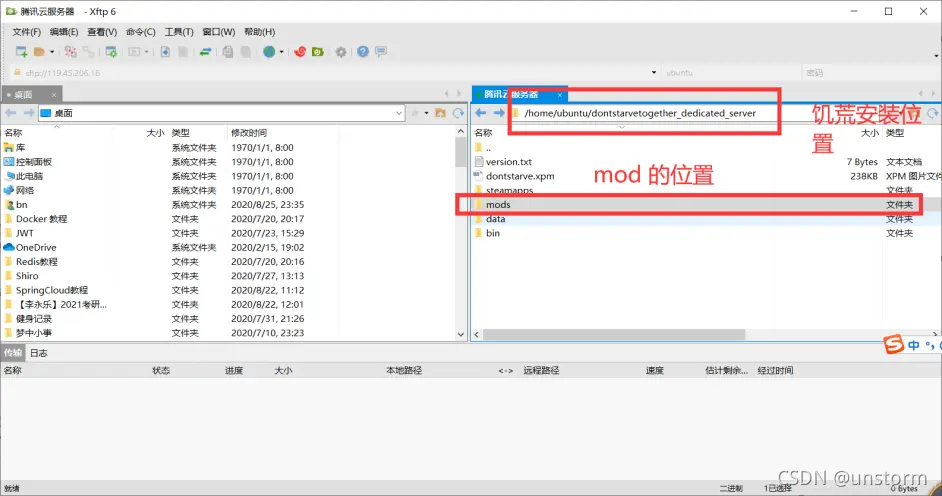Click the Open Session folder icon

39,52
